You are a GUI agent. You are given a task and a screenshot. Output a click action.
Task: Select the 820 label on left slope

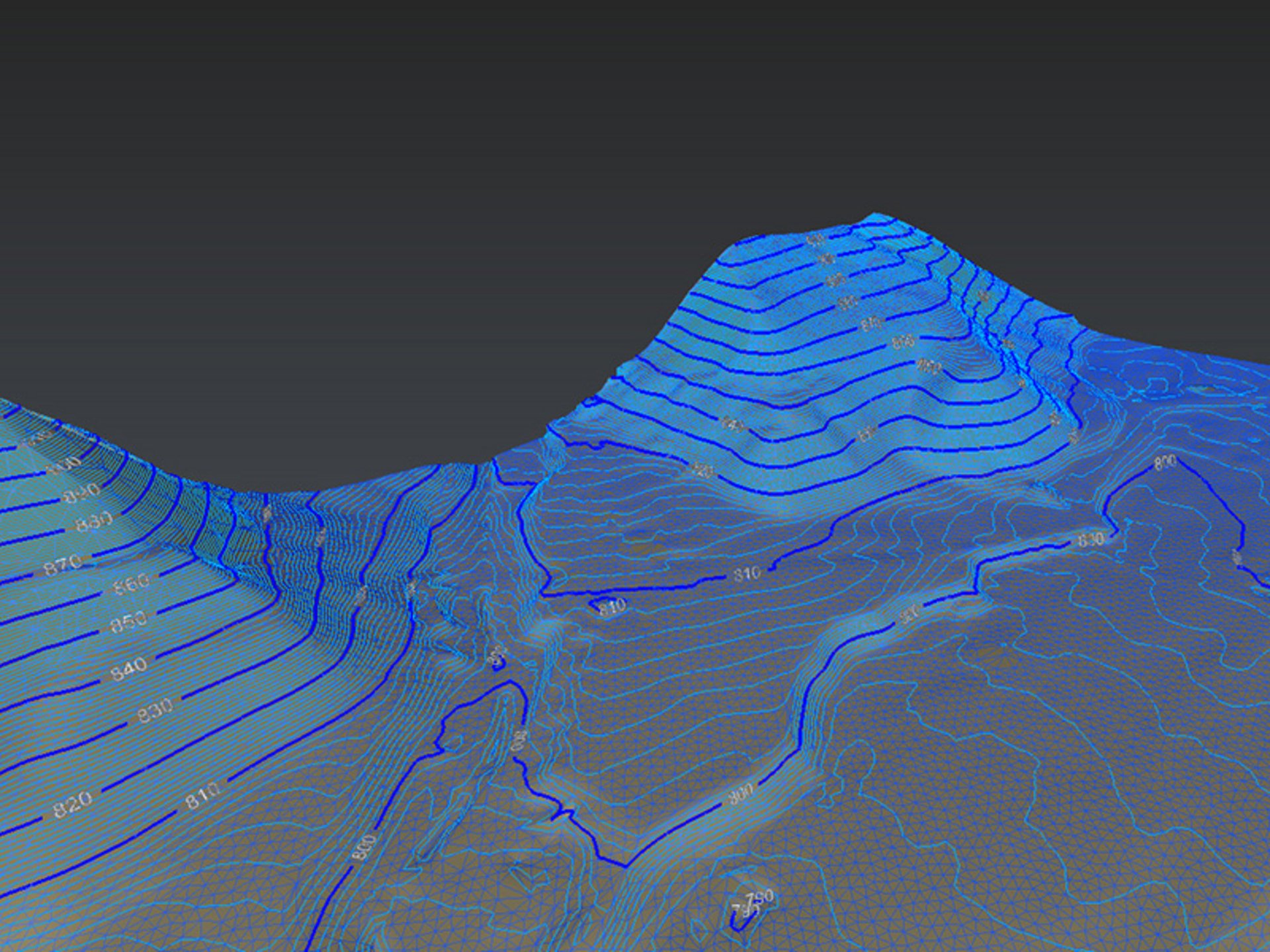click(73, 804)
